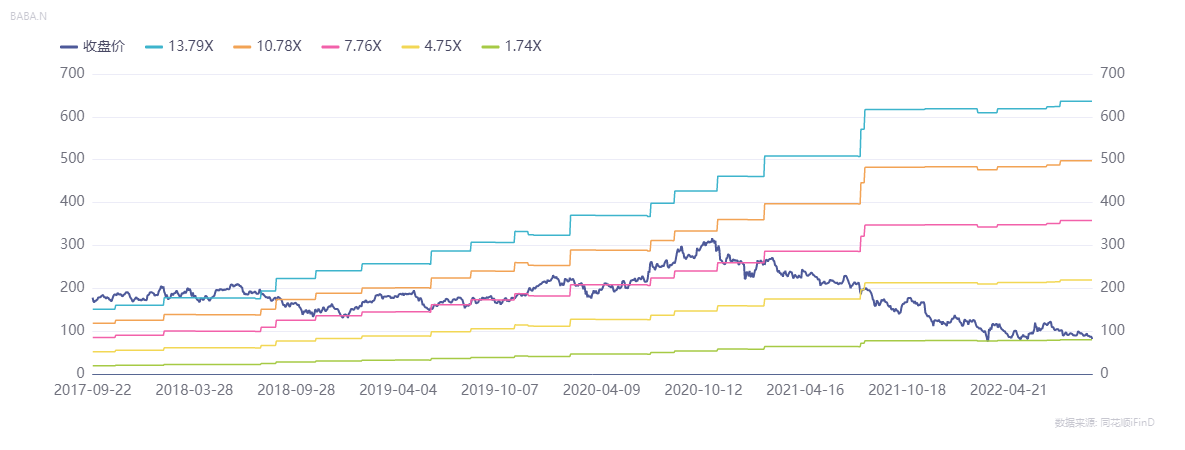Viewport: 1185px width, 450px height.
Task: Click the 2018-03-28 x-axis date
Action: click(195, 390)
